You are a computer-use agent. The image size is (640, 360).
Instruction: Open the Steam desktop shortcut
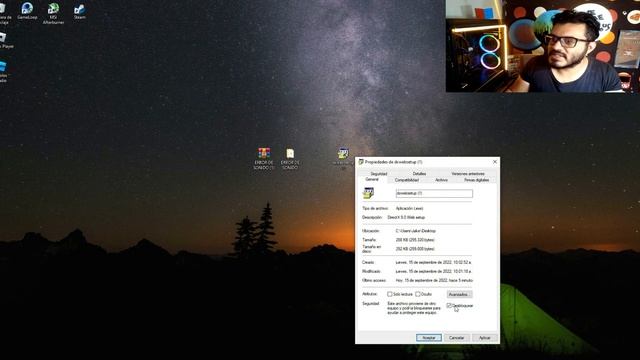pos(80,11)
